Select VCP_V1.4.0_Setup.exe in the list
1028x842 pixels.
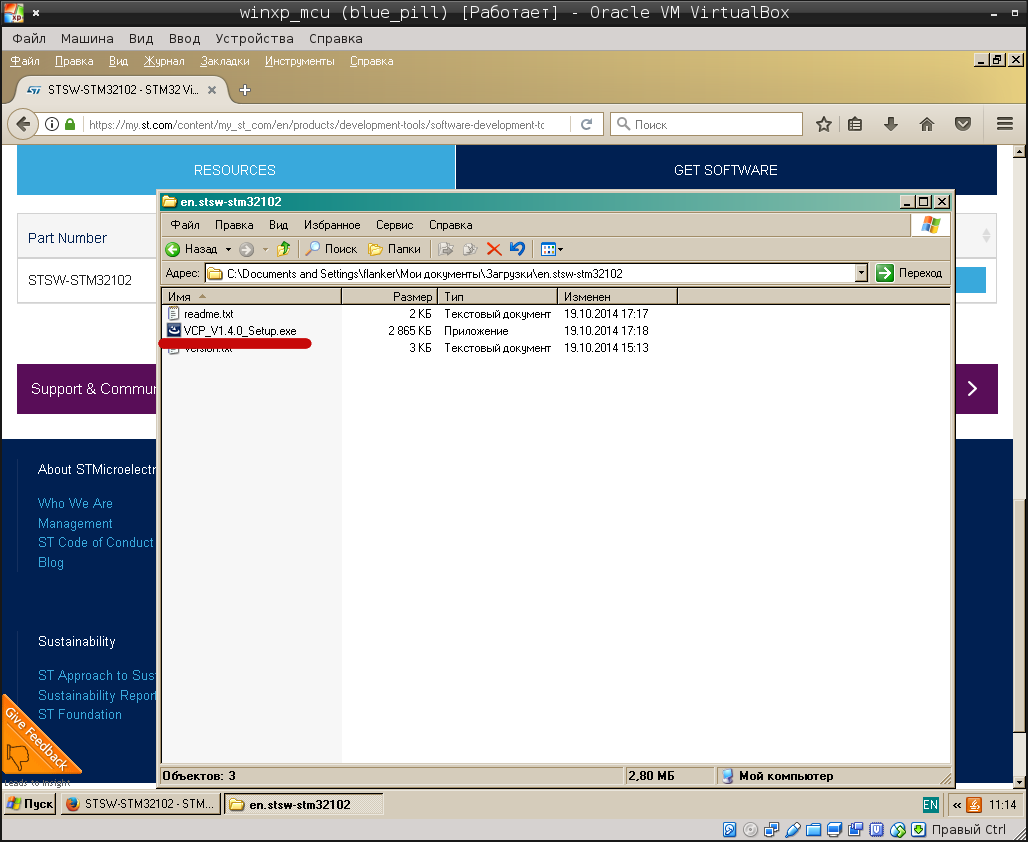[240, 331]
